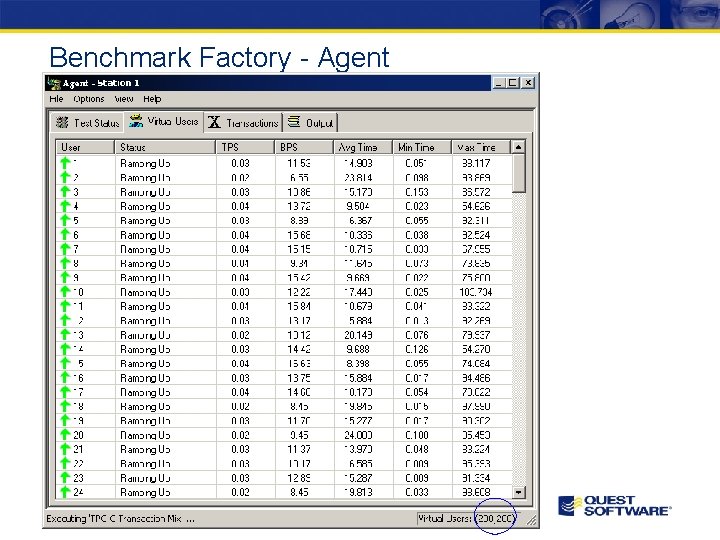Click the green arrow for user 5

click(x=65, y=220)
